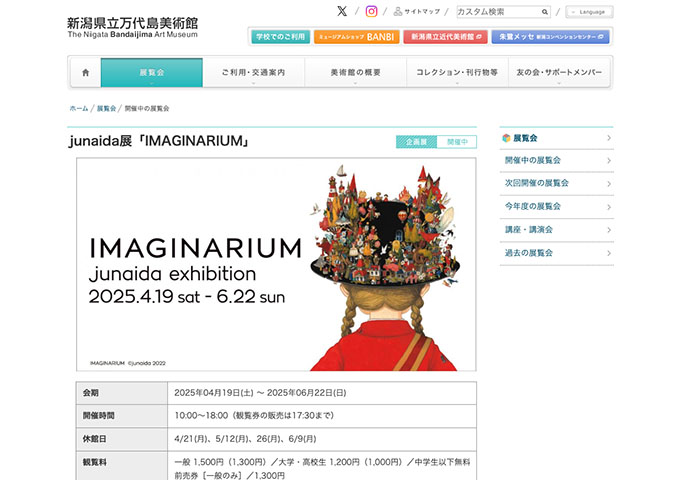This screenshot has width=680, height=480.
Task: Click chevron beside sidebar 展覧会 heading
Action: [609, 138]
